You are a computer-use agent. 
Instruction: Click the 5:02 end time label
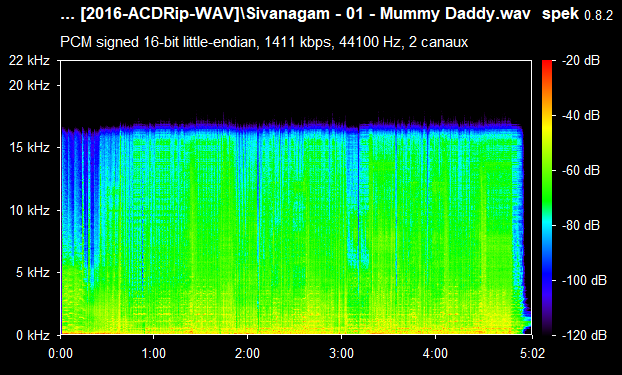(x=532, y=353)
